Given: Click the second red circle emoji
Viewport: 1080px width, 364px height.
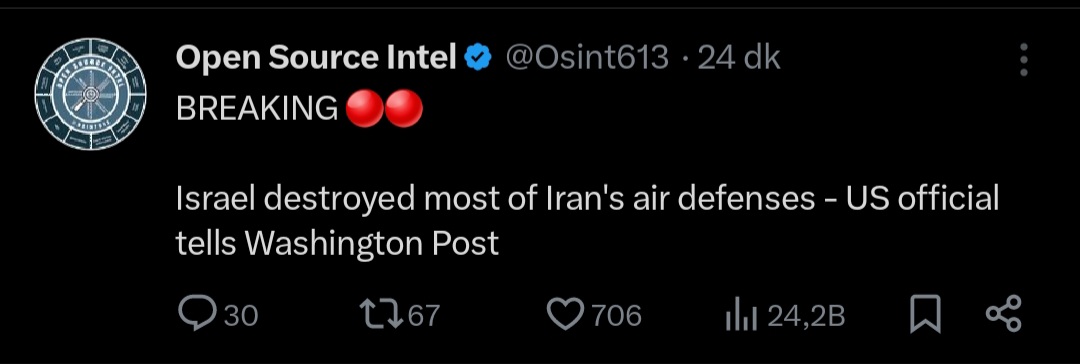Looking at the screenshot, I should pos(404,108).
